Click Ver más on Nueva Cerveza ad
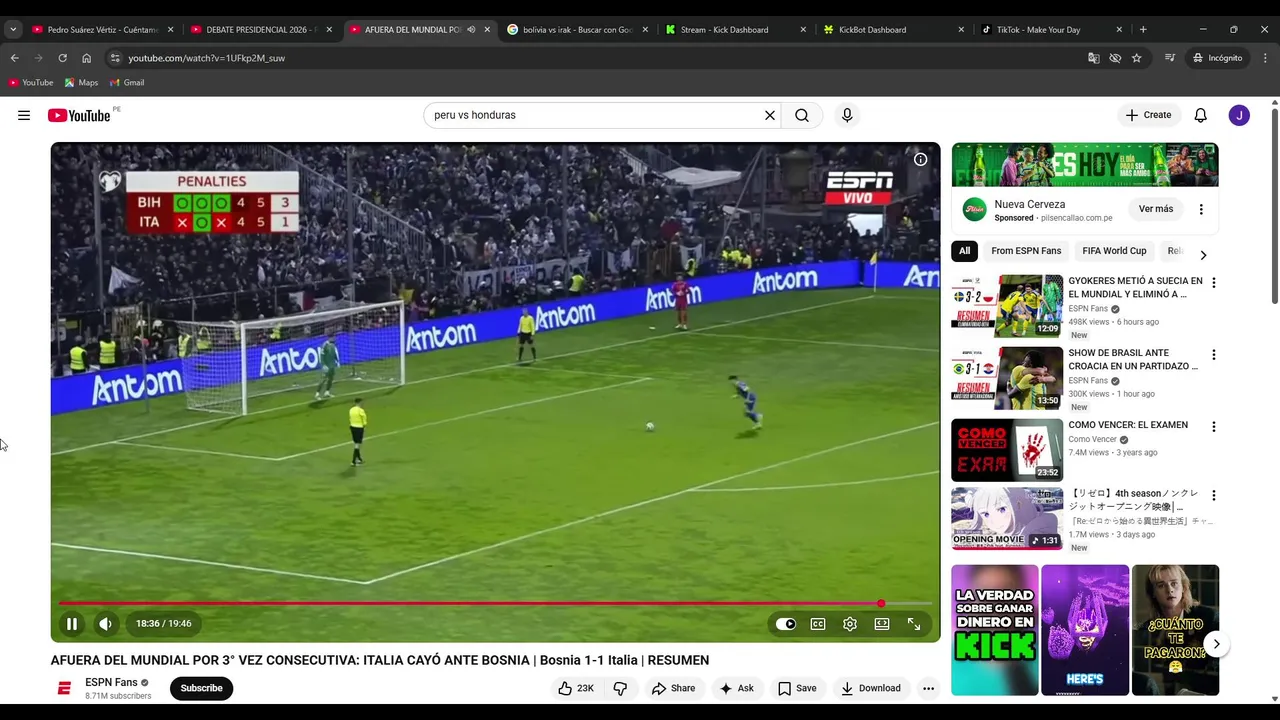This screenshot has height=720, width=1280. point(1155,209)
